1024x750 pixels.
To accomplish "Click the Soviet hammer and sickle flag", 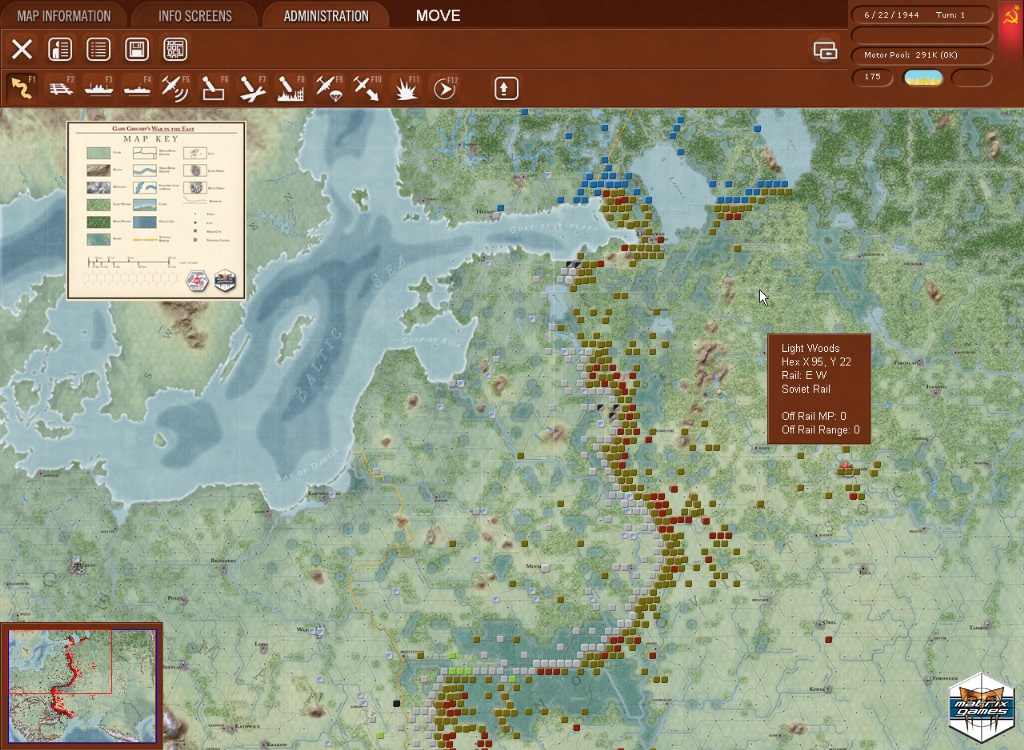I will 1010,16.
